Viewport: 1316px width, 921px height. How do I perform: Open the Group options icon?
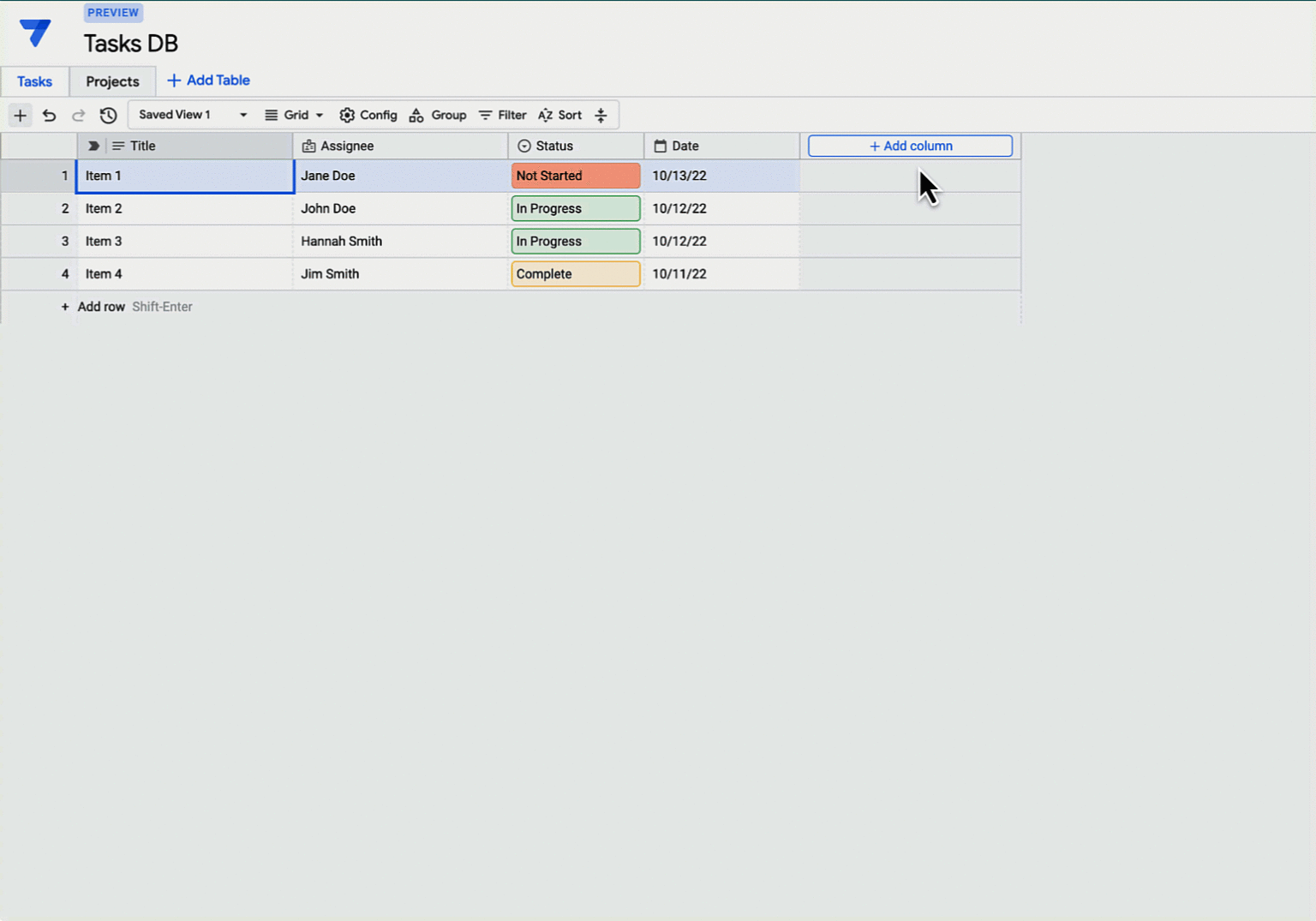point(416,115)
